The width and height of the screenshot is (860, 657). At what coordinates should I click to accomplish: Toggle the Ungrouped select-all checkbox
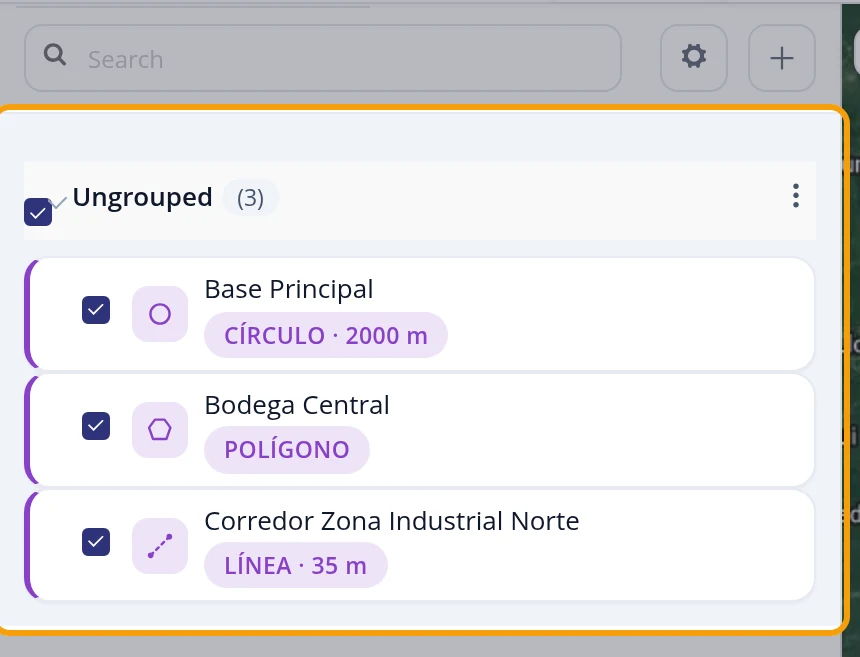[38, 212]
